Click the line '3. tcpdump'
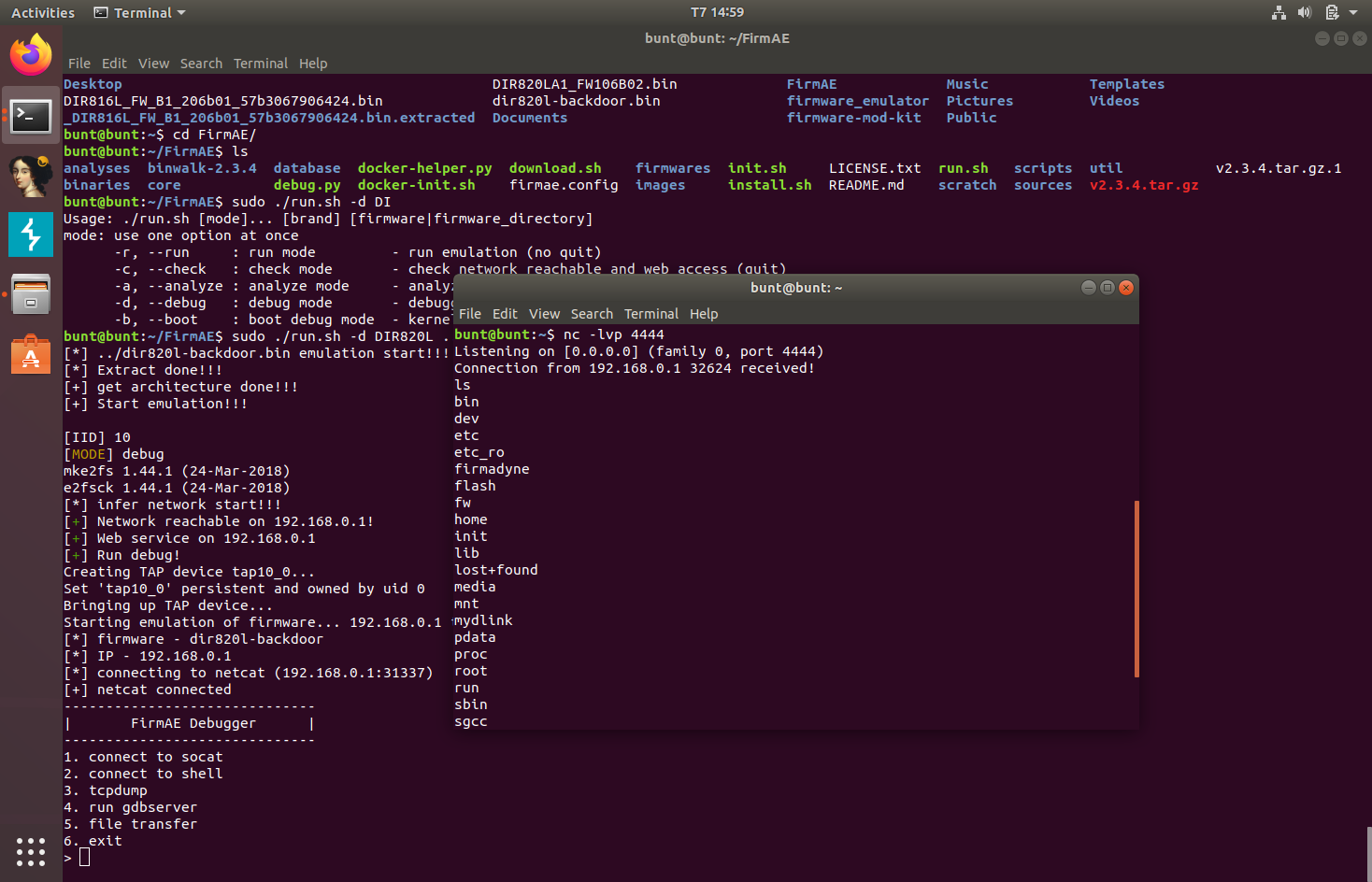Screen dimensions: 1372x882 (x=105, y=790)
